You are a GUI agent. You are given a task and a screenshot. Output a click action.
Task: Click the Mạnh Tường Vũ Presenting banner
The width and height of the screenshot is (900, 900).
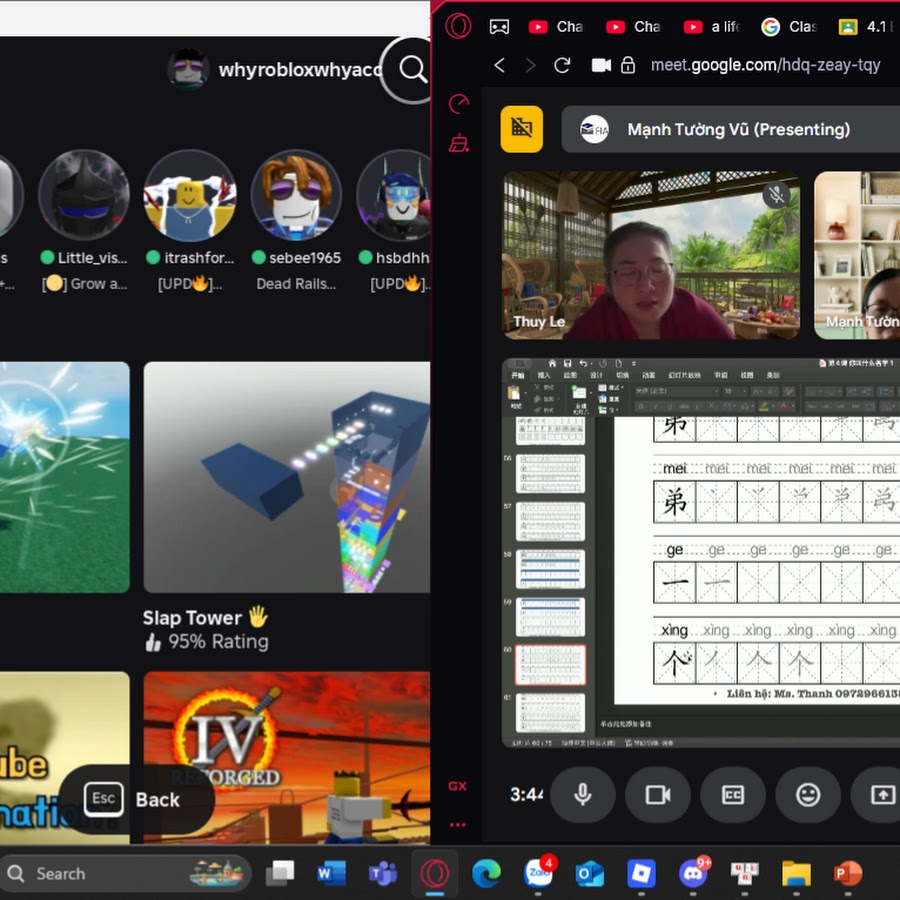pos(731,129)
